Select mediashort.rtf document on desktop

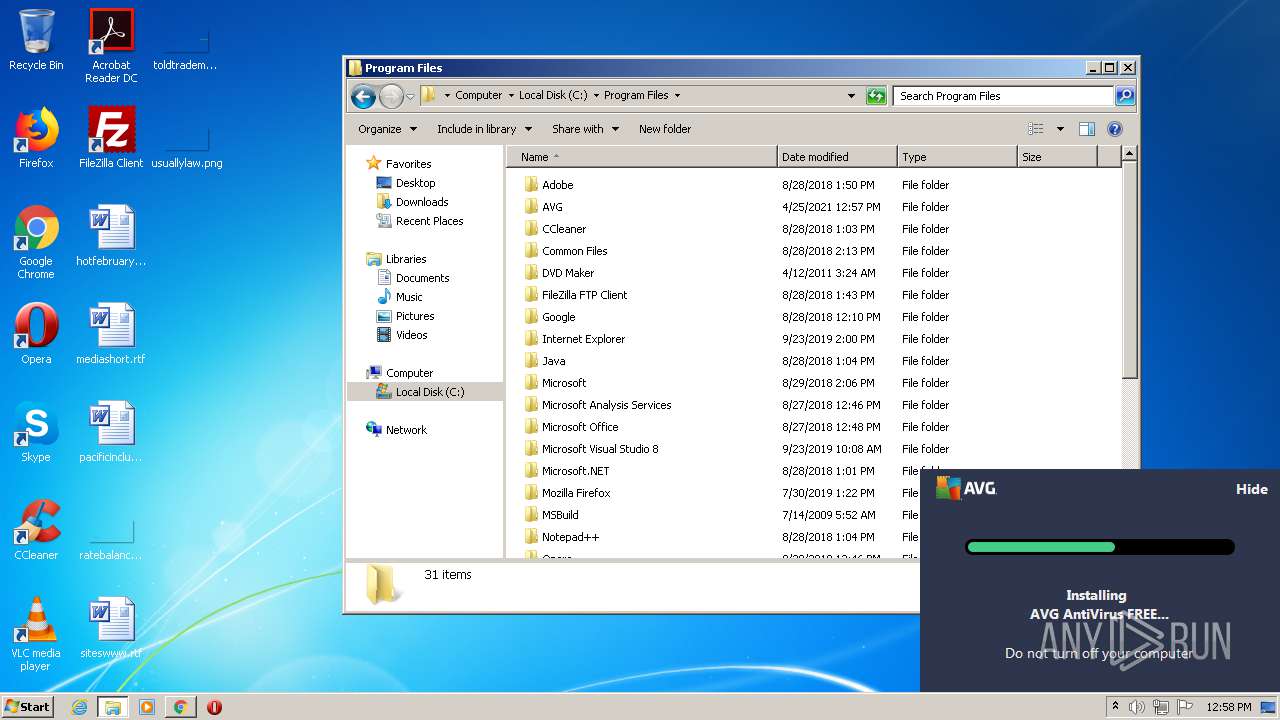(111, 334)
